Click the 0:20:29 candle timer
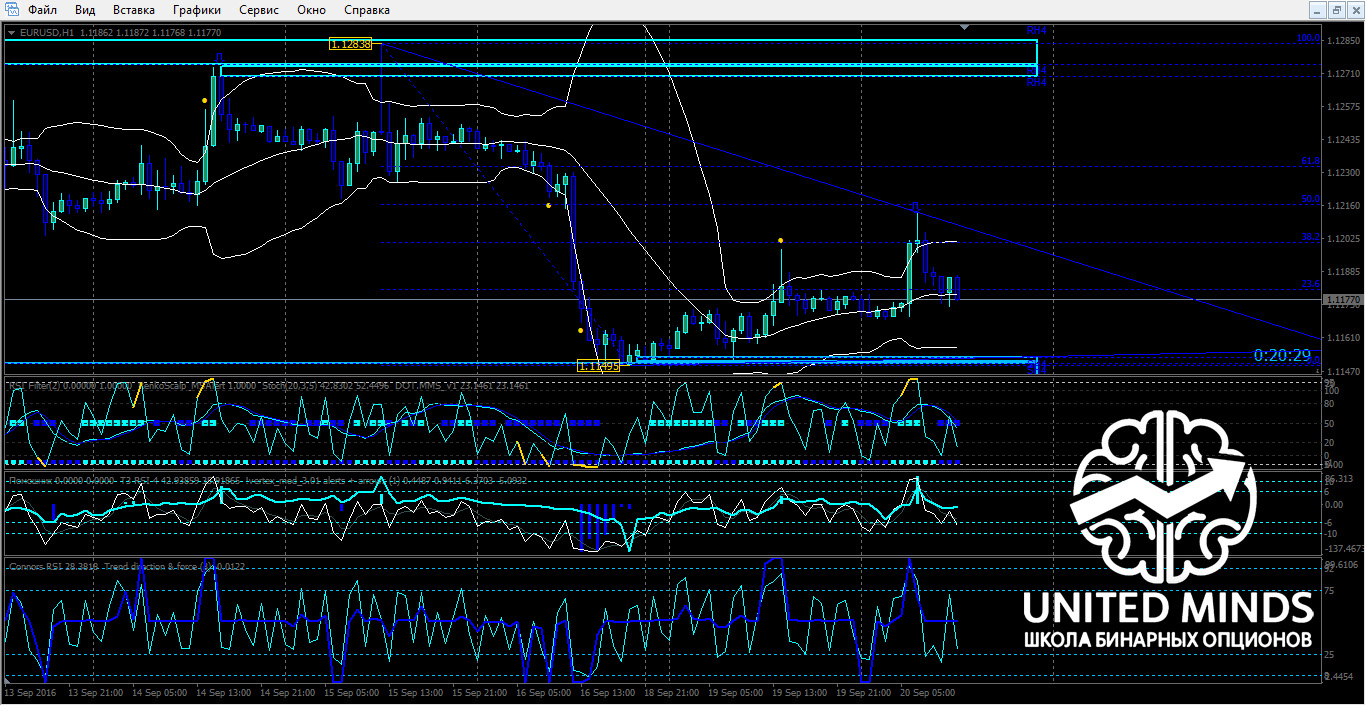 coord(1282,355)
